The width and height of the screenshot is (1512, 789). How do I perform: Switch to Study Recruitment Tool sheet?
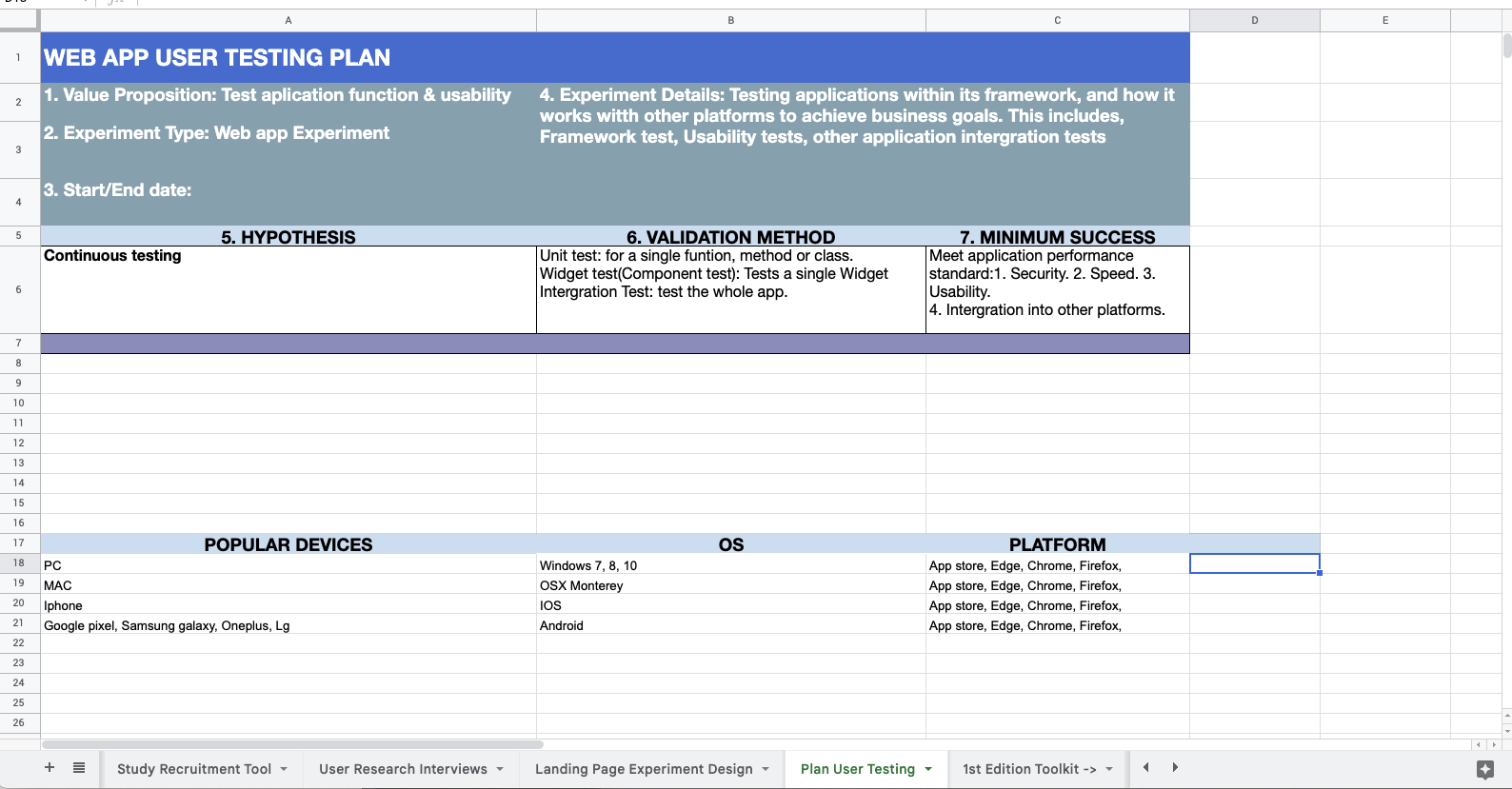(194, 769)
